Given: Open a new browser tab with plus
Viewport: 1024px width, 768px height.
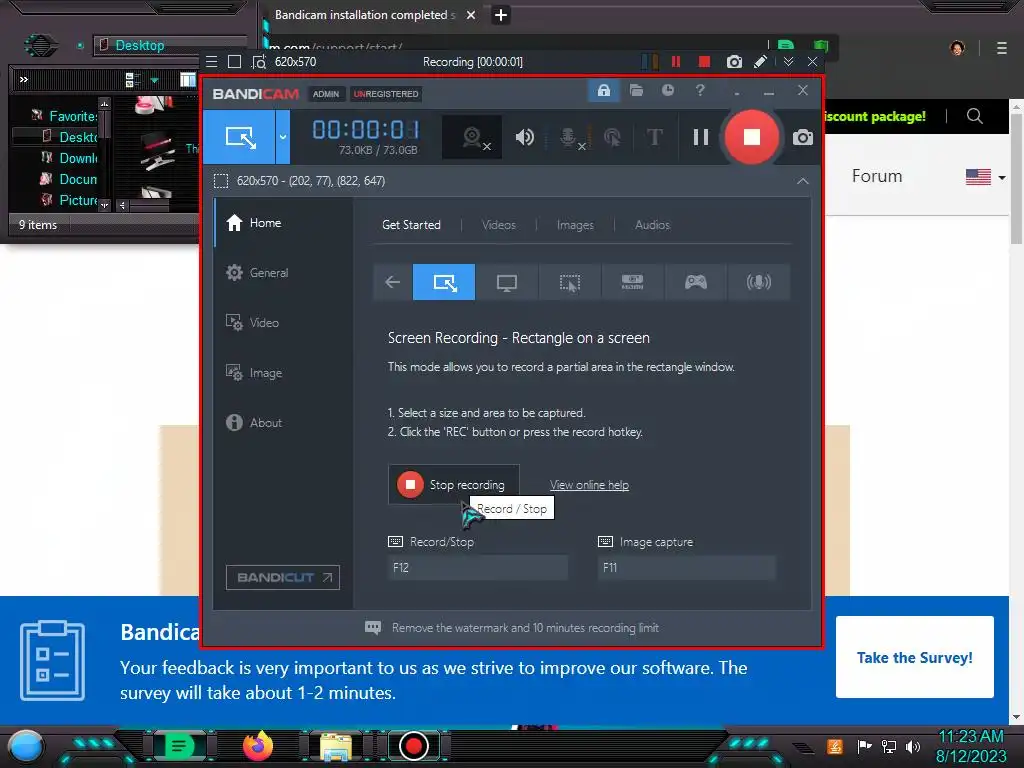Looking at the screenshot, I should coord(501,15).
